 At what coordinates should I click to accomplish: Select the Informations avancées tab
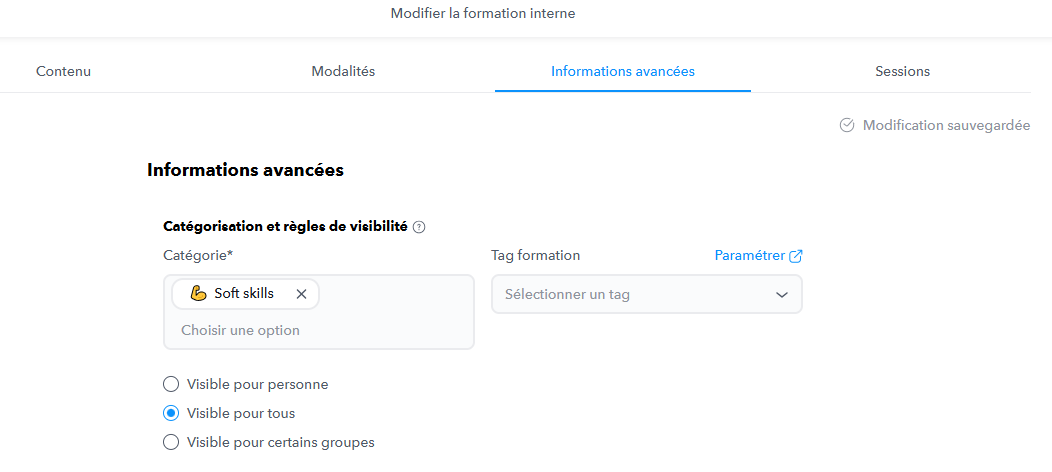[623, 71]
